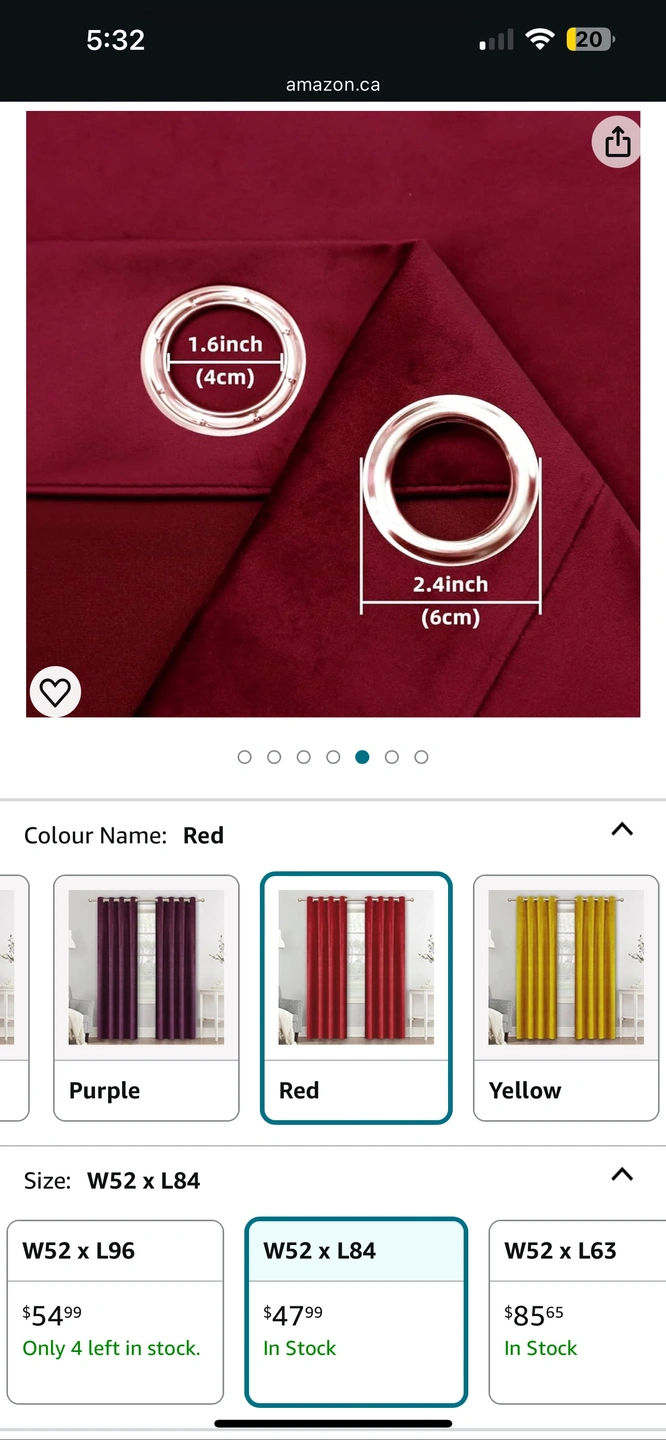Select size W52 x L84 option
The height and width of the screenshot is (1440, 666).
(x=356, y=1312)
